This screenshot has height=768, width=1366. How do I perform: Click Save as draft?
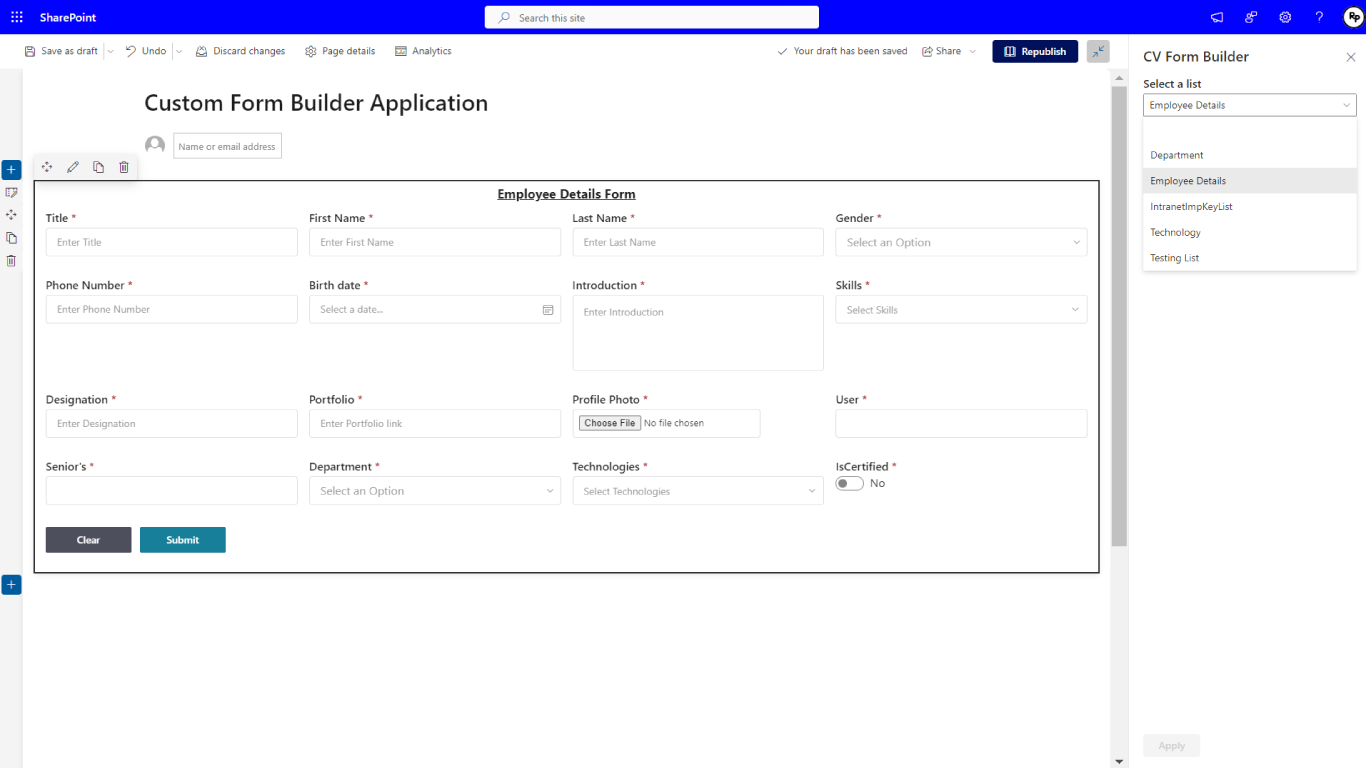pos(62,51)
